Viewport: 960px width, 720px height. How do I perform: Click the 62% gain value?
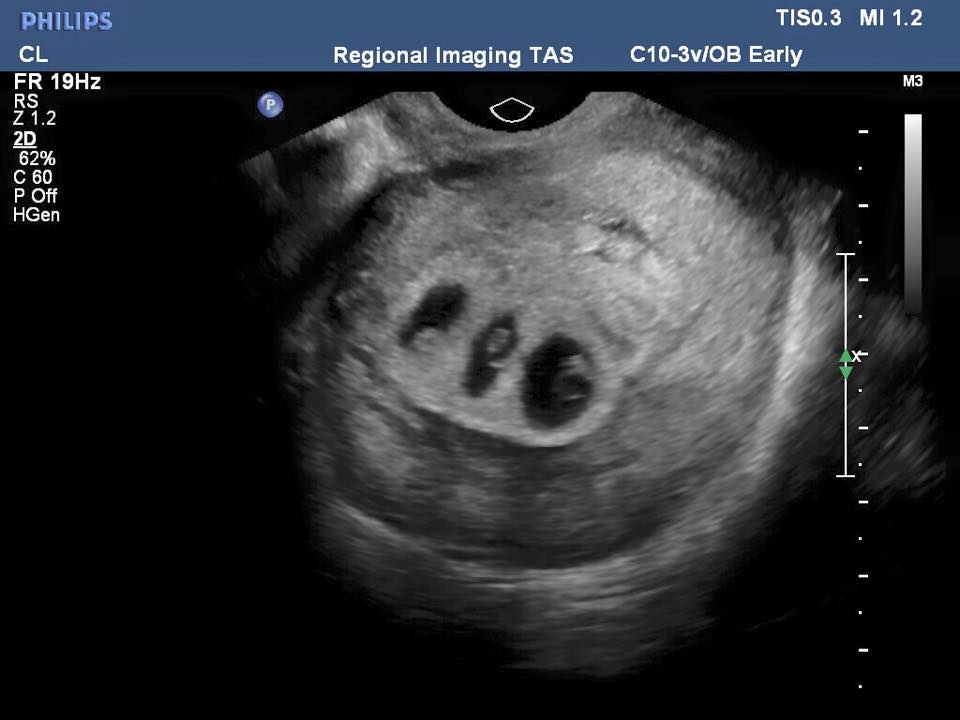coord(37,157)
